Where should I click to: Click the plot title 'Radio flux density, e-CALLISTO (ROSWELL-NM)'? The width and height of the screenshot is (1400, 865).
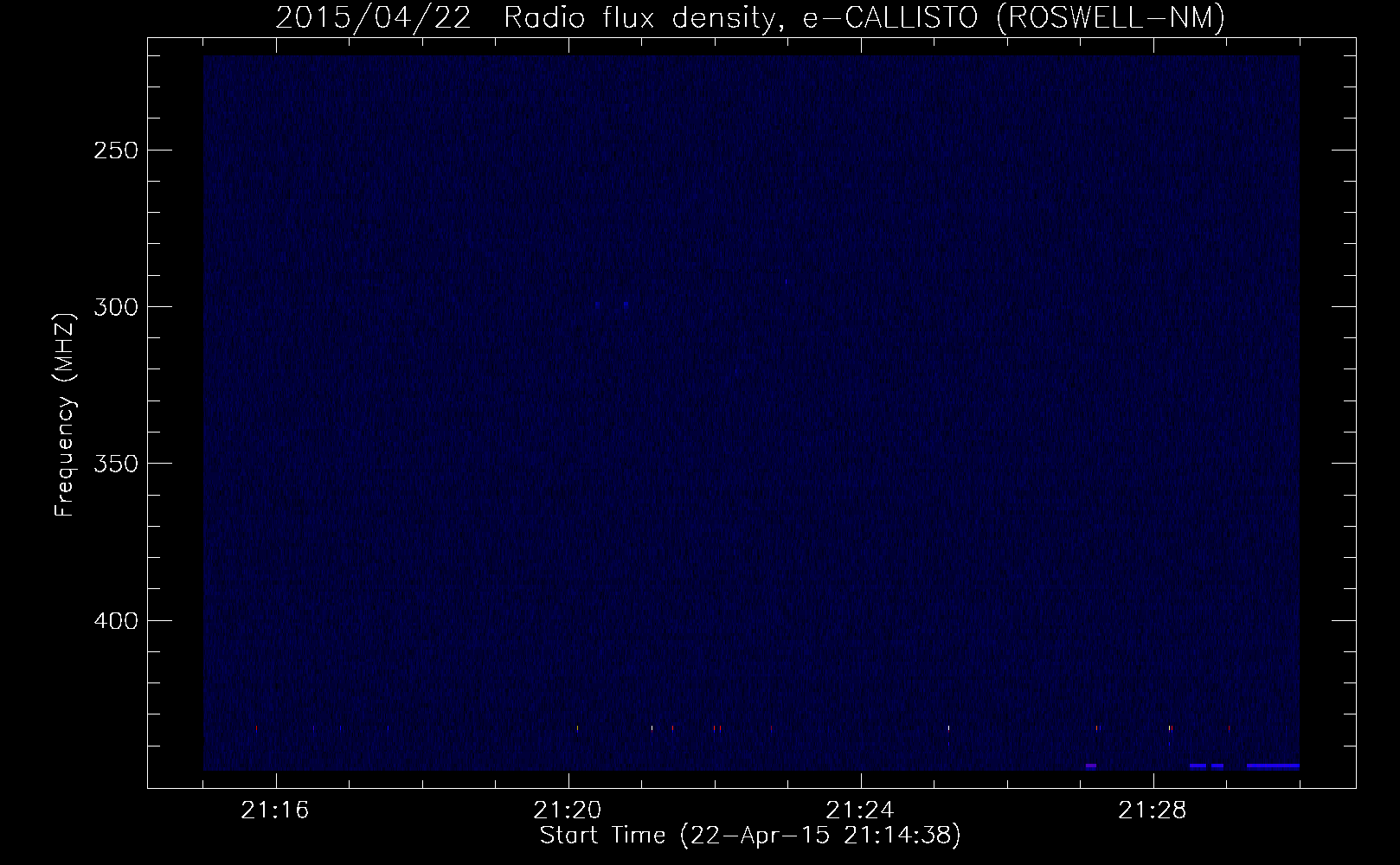click(x=864, y=17)
